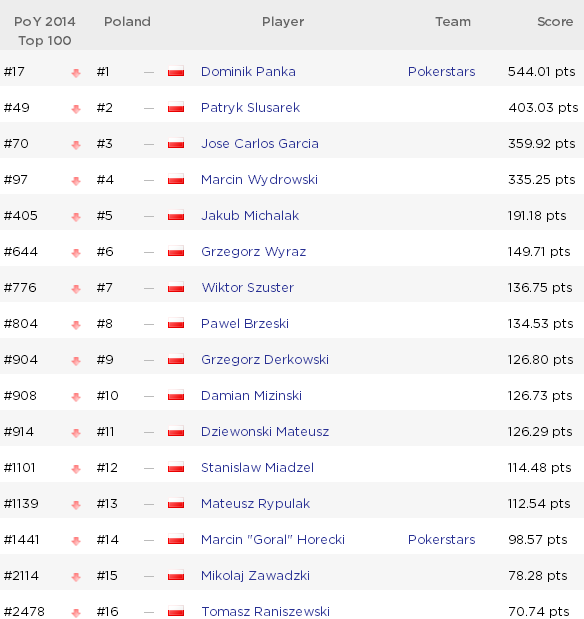This screenshot has width=584, height=619.
Task: Select the 359.92 pts score value
Action: coord(541,143)
